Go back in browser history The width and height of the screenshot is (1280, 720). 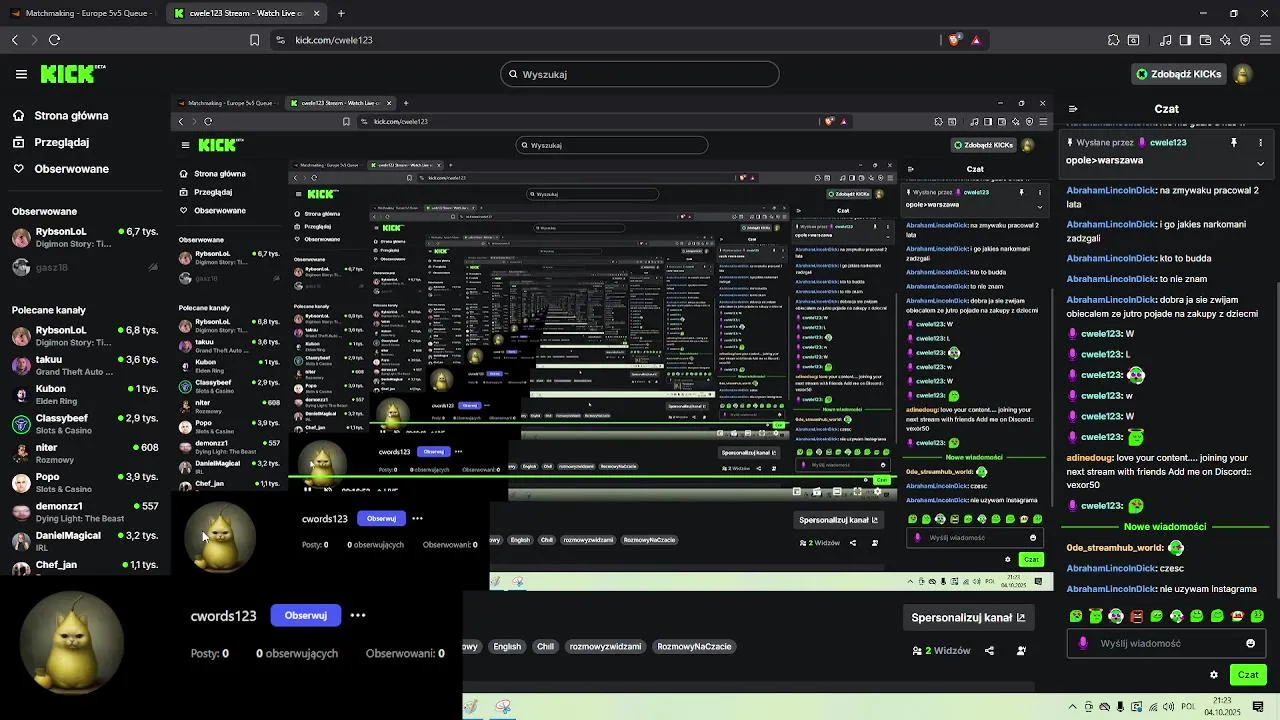pyautogui.click(x=15, y=40)
